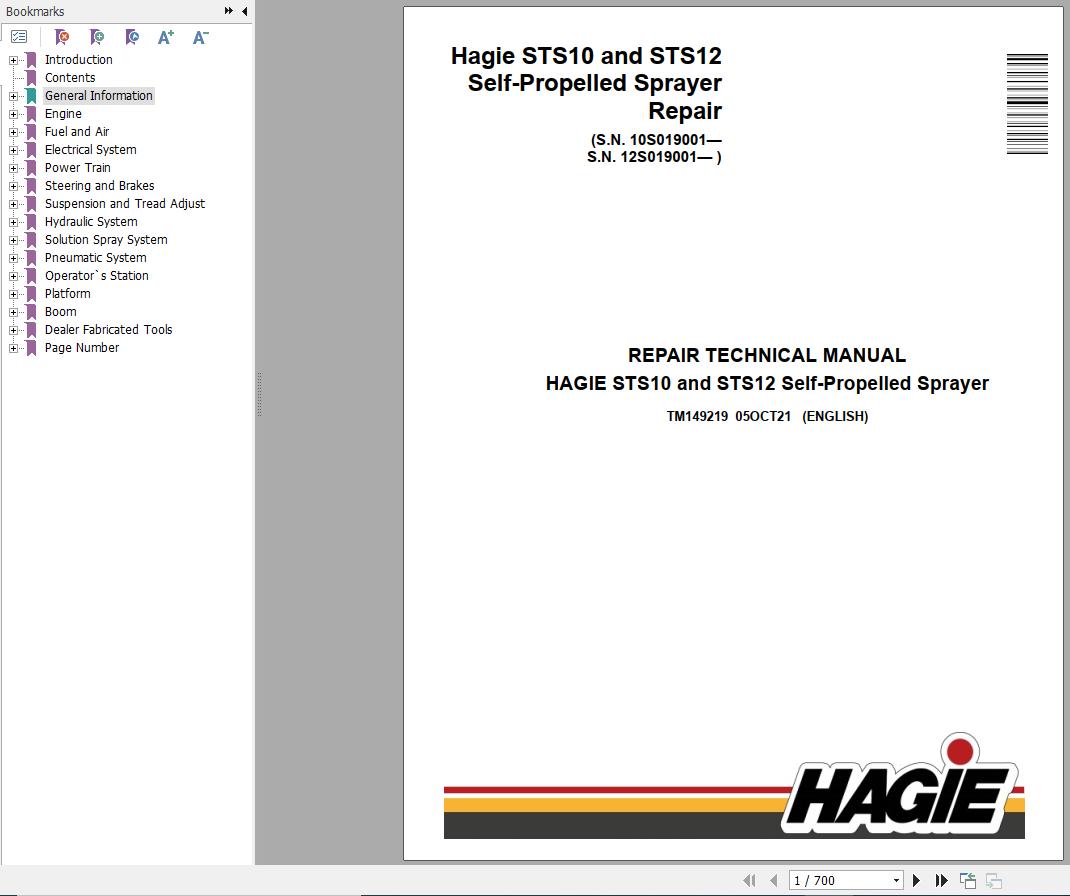Expand the General Information bookmark

click(13, 96)
